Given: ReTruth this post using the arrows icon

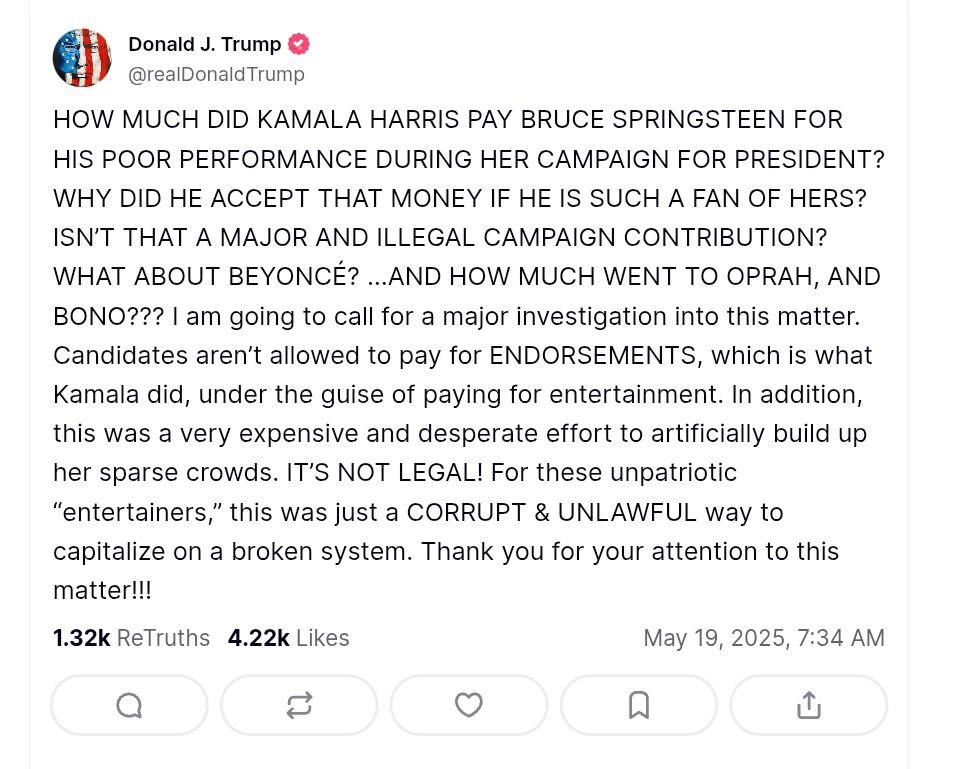Looking at the screenshot, I should (x=299, y=706).
